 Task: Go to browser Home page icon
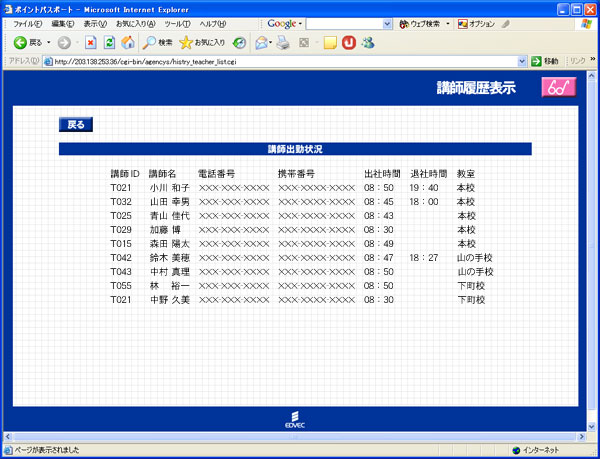[x=127, y=43]
